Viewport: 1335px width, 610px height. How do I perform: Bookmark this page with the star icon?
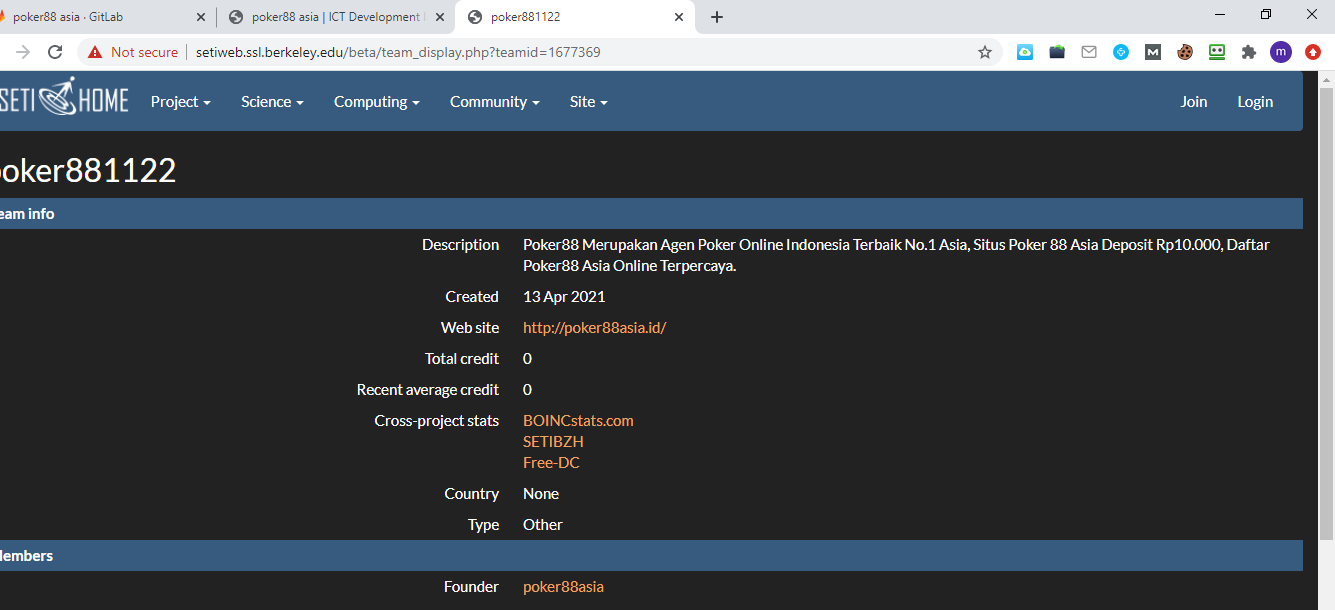(985, 52)
